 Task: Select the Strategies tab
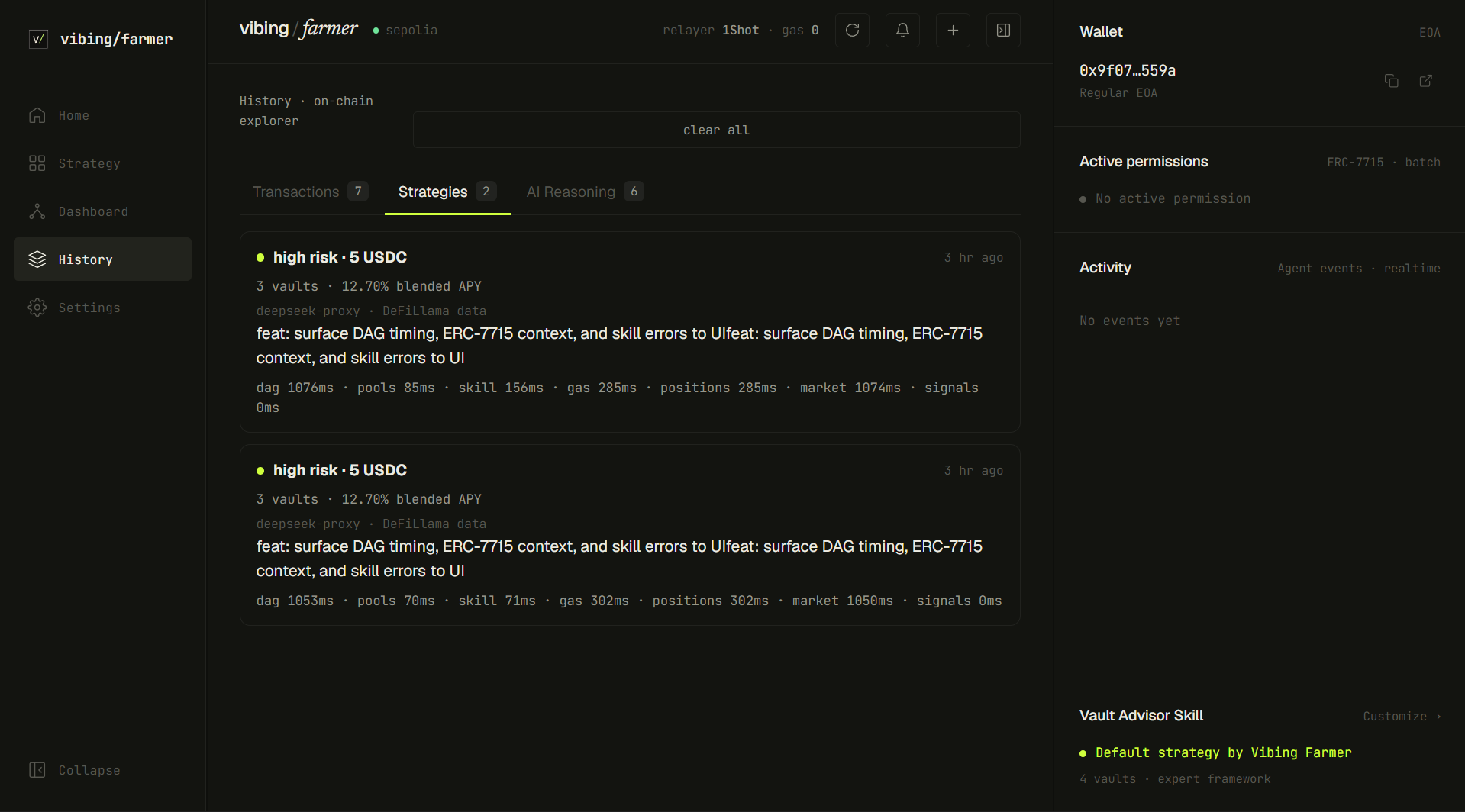(x=447, y=192)
